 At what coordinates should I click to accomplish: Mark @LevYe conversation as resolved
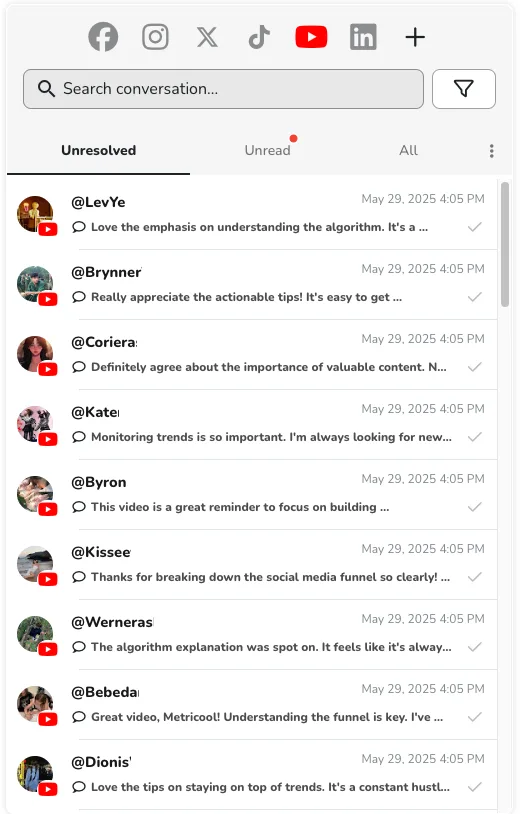(474, 227)
